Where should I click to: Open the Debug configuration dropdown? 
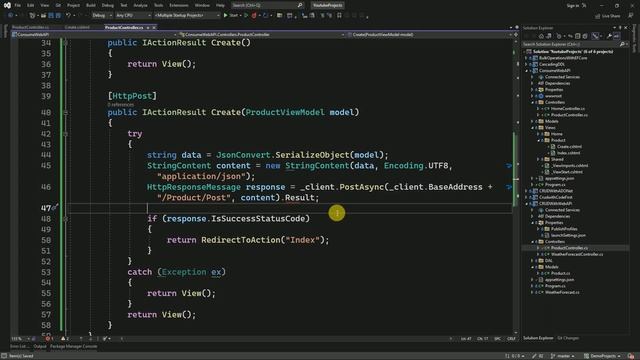[102, 16]
